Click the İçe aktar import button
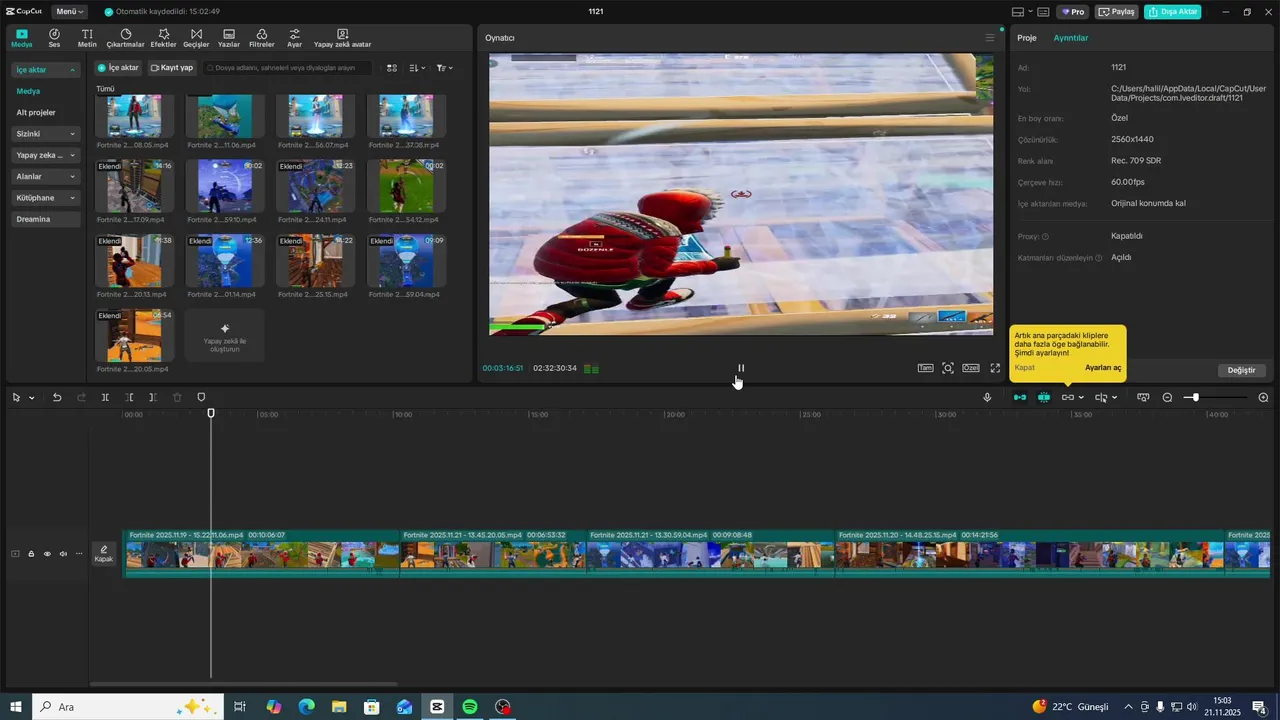This screenshot has width=1280, height=720. tap(118, 68)
